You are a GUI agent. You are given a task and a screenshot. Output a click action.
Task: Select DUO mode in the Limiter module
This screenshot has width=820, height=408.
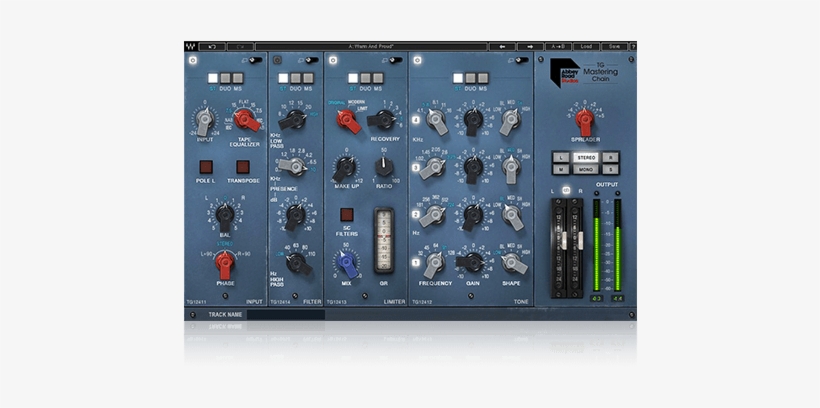(x=366, y=78)
